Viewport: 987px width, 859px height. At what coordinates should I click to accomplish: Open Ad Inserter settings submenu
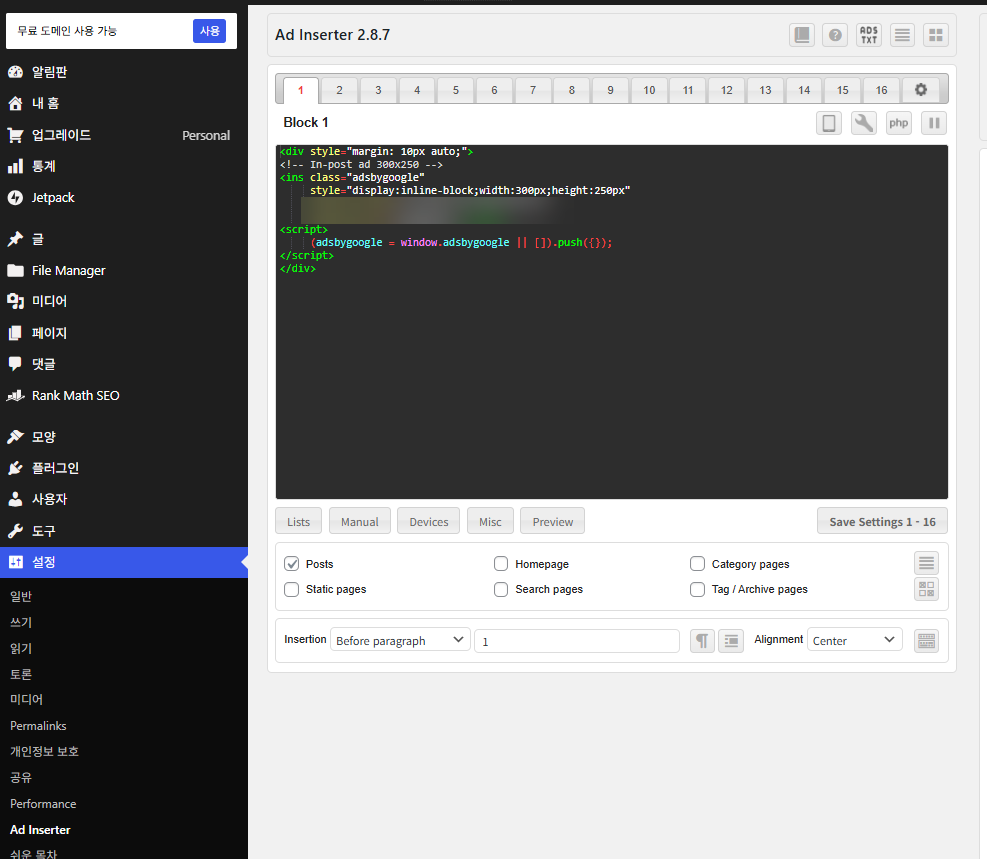[40, 829]
